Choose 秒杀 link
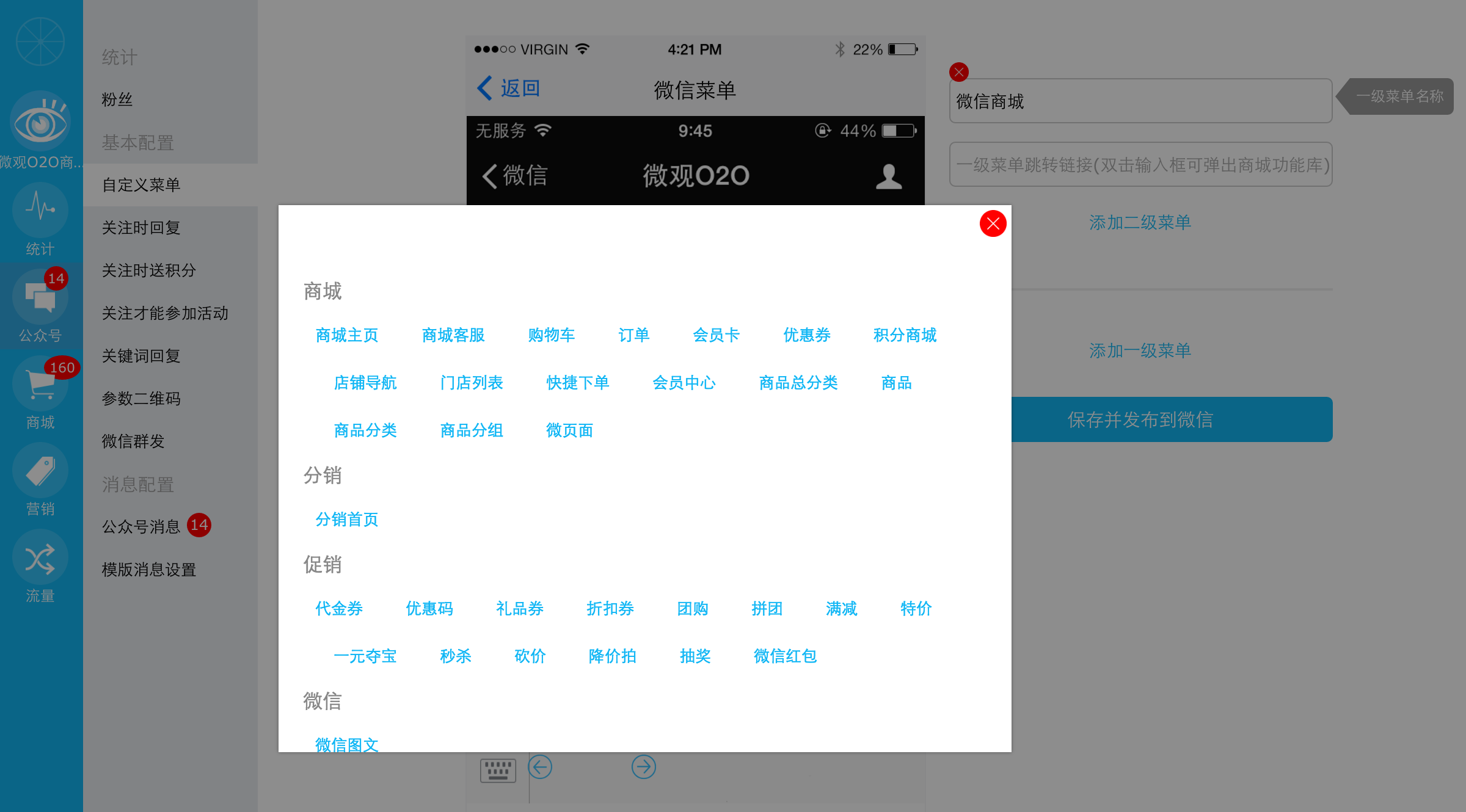The image size is (1466, 812). coord(456,656)
